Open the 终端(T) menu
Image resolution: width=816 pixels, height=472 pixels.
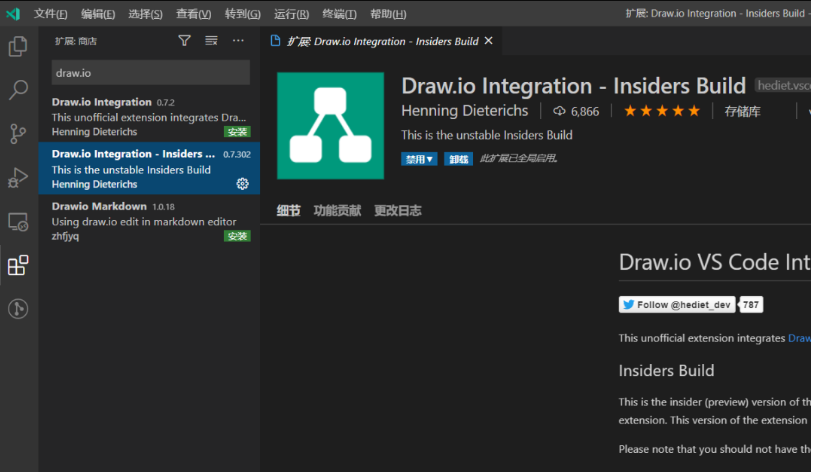pyautogui.click(x=339, y=14)
